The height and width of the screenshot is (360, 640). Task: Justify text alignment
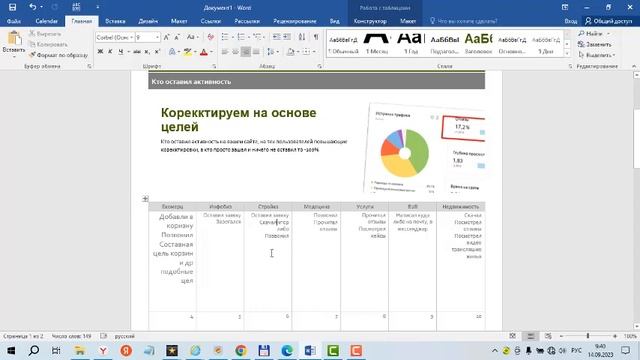[256, 52]
